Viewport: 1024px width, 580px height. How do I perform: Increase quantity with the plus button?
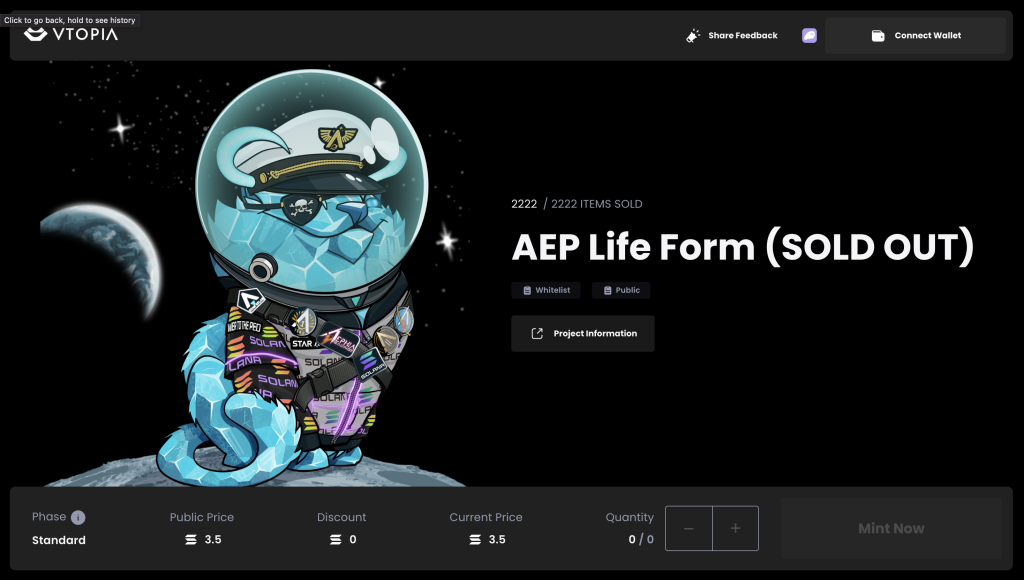point(735,528)
